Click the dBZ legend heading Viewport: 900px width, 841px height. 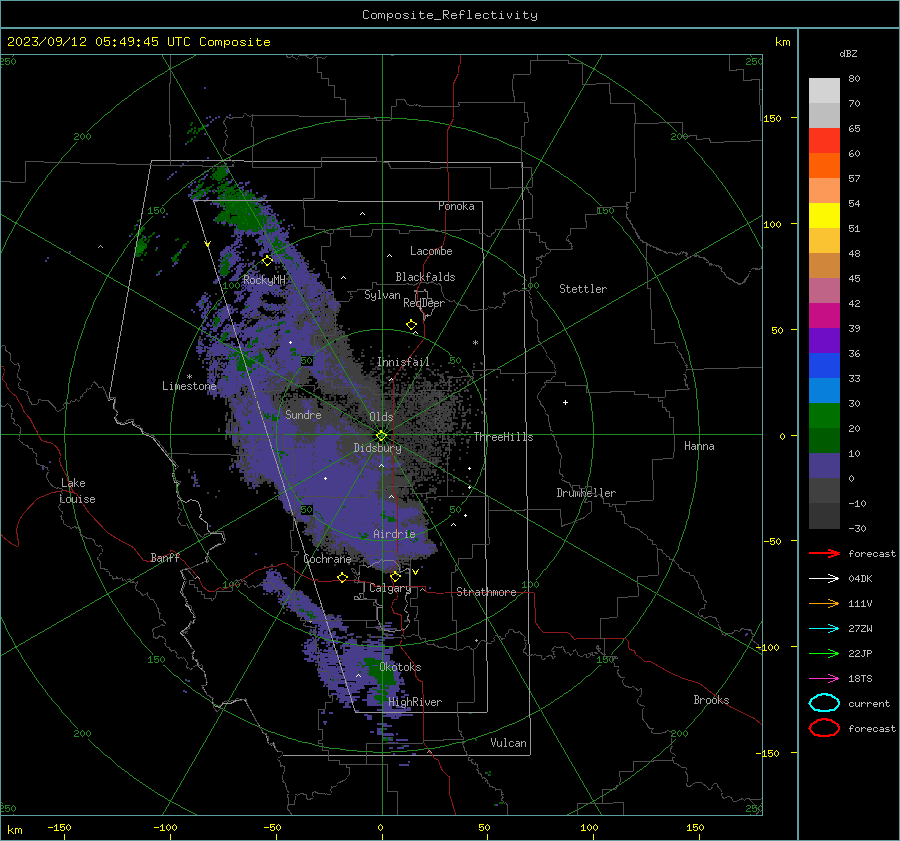point(848,53)
